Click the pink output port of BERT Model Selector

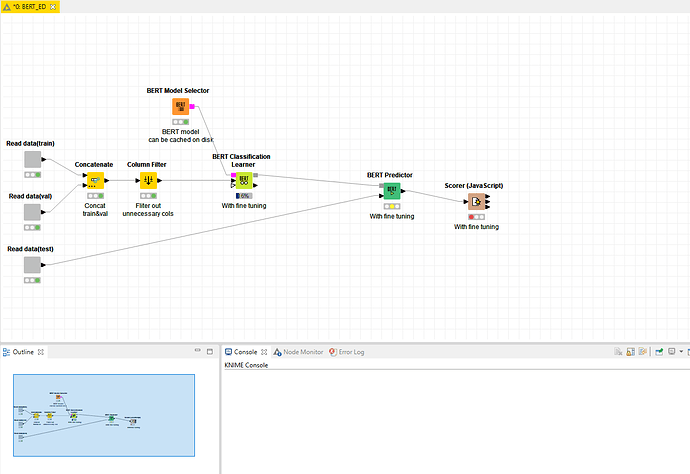click(x=192, y=107)
